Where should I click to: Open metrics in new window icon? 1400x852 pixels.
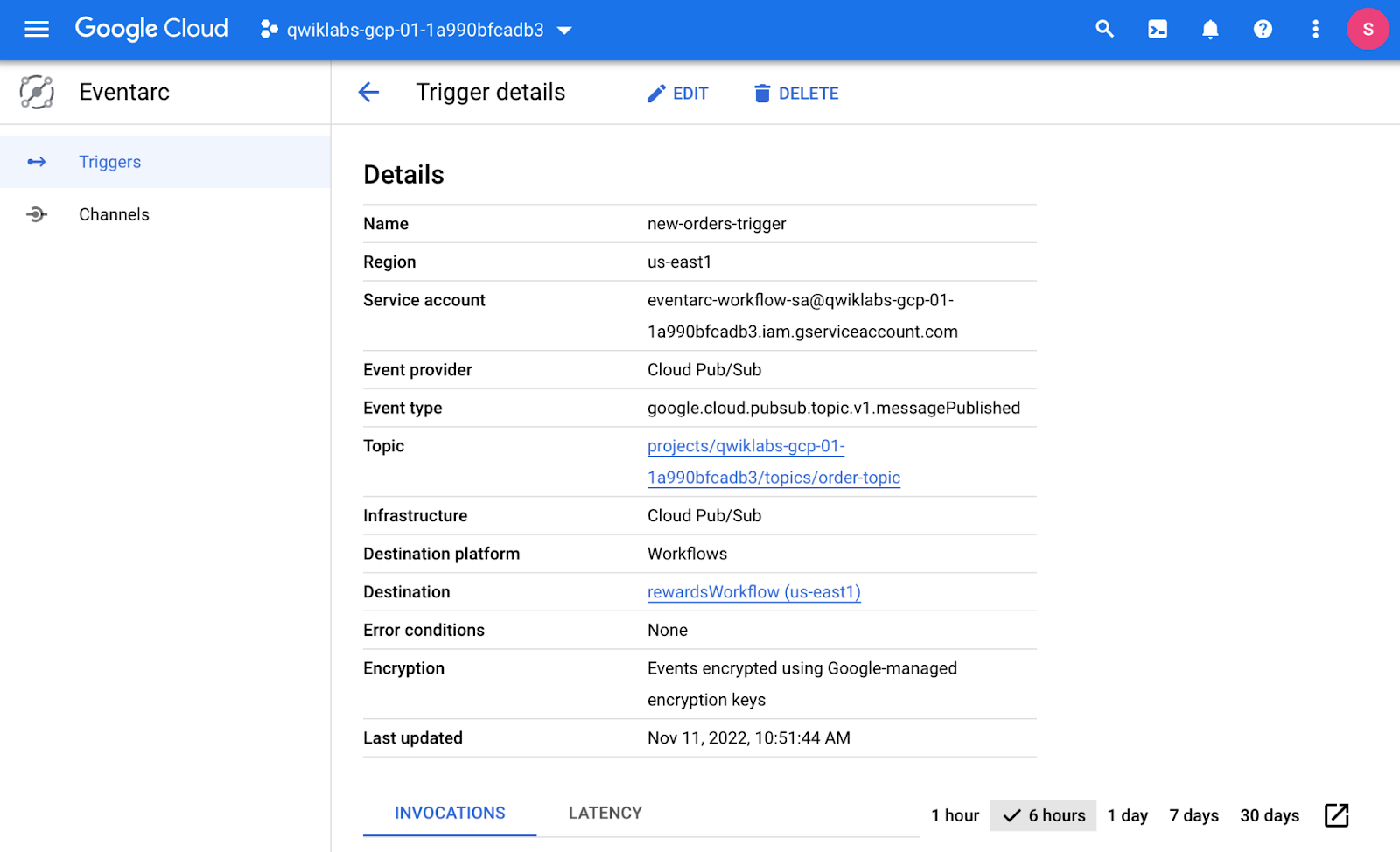point(1336,815)
